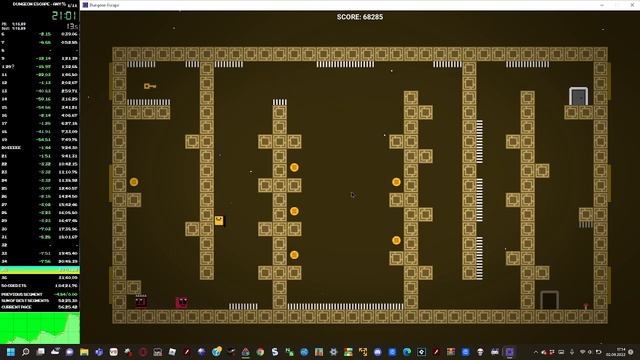Click the red enemy with the spiked top
The width and height of the screenshot is (640, 360).
click(141, 301)
